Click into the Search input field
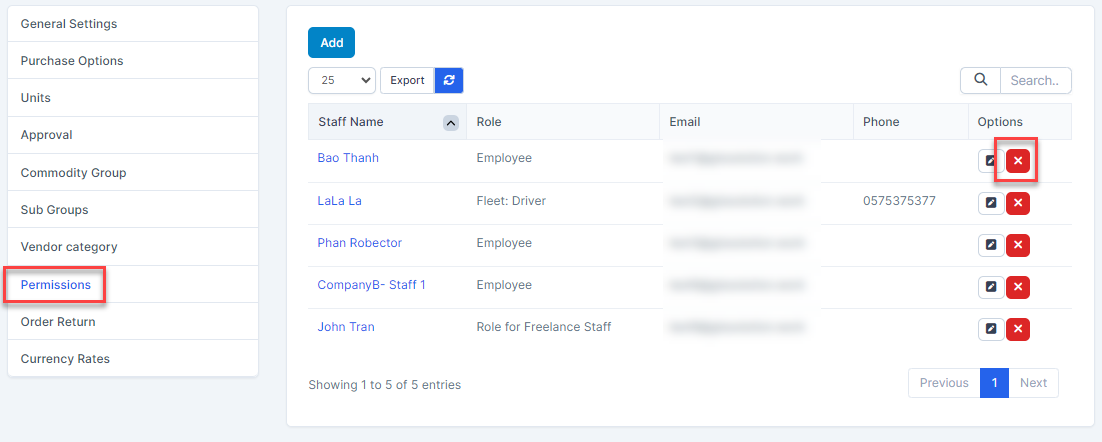The height and width of the screenshot is (442, 1102). coord(1035,80)
